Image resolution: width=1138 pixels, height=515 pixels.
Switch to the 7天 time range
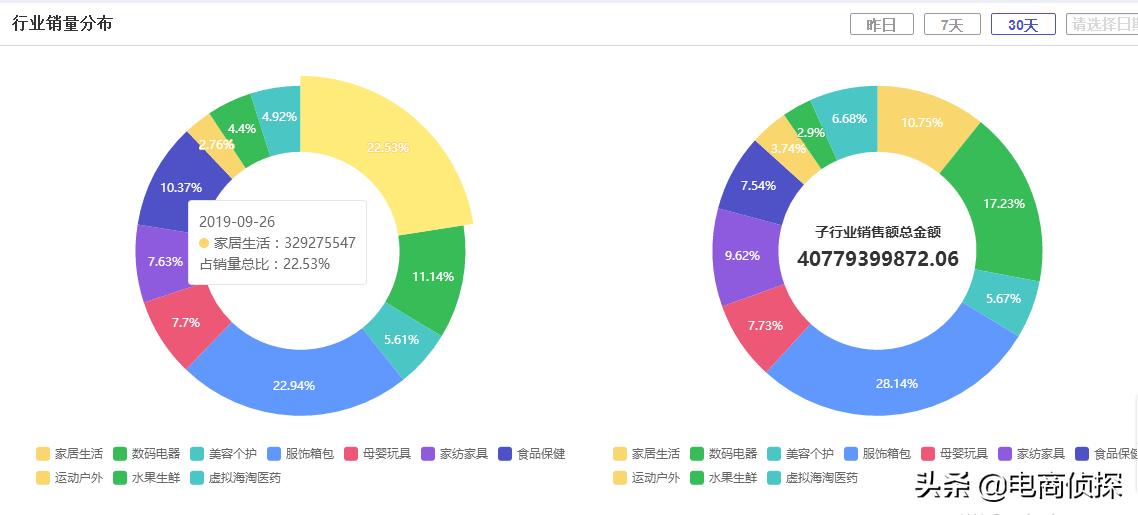point(951,25)
